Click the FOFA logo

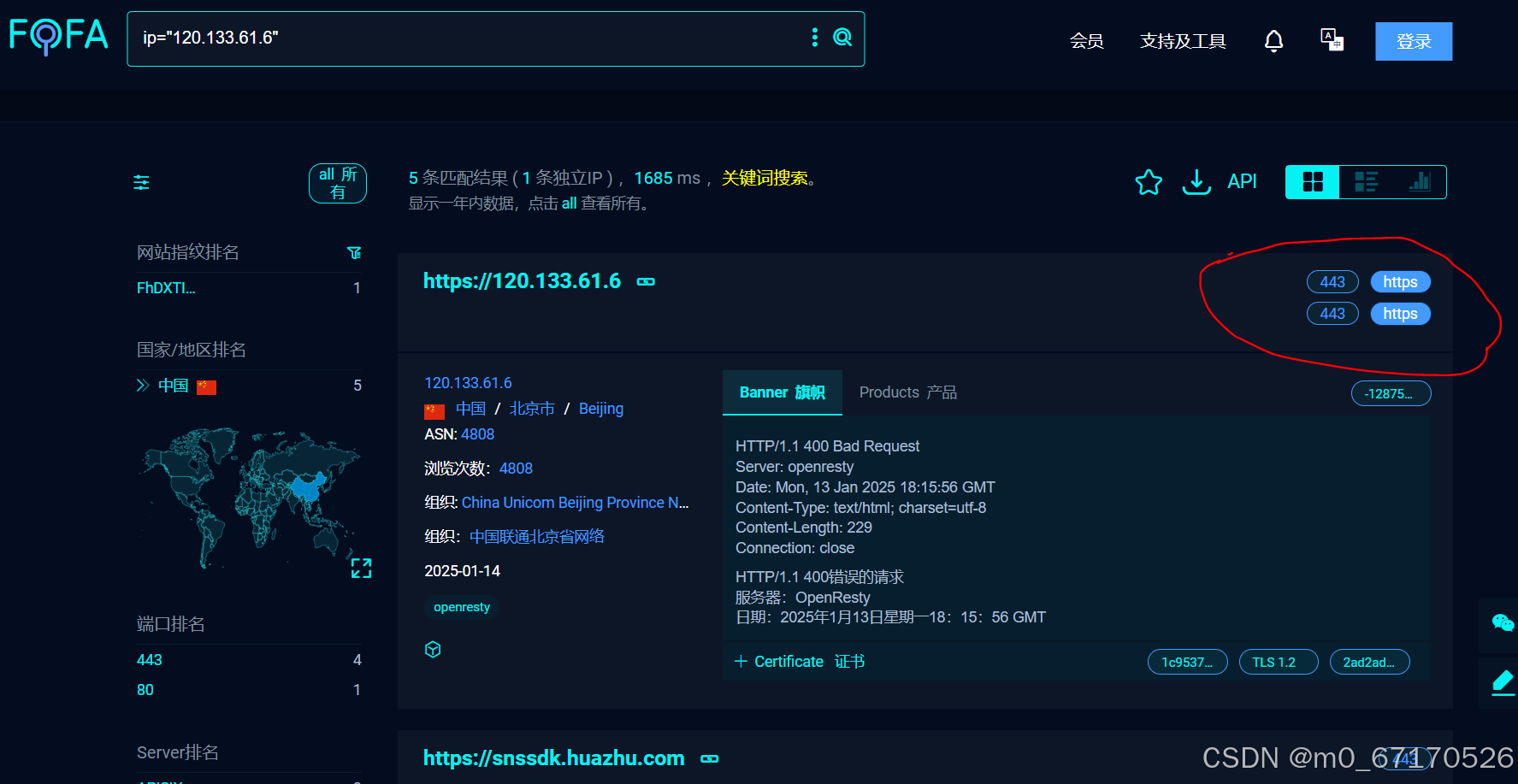pos(58,37)
